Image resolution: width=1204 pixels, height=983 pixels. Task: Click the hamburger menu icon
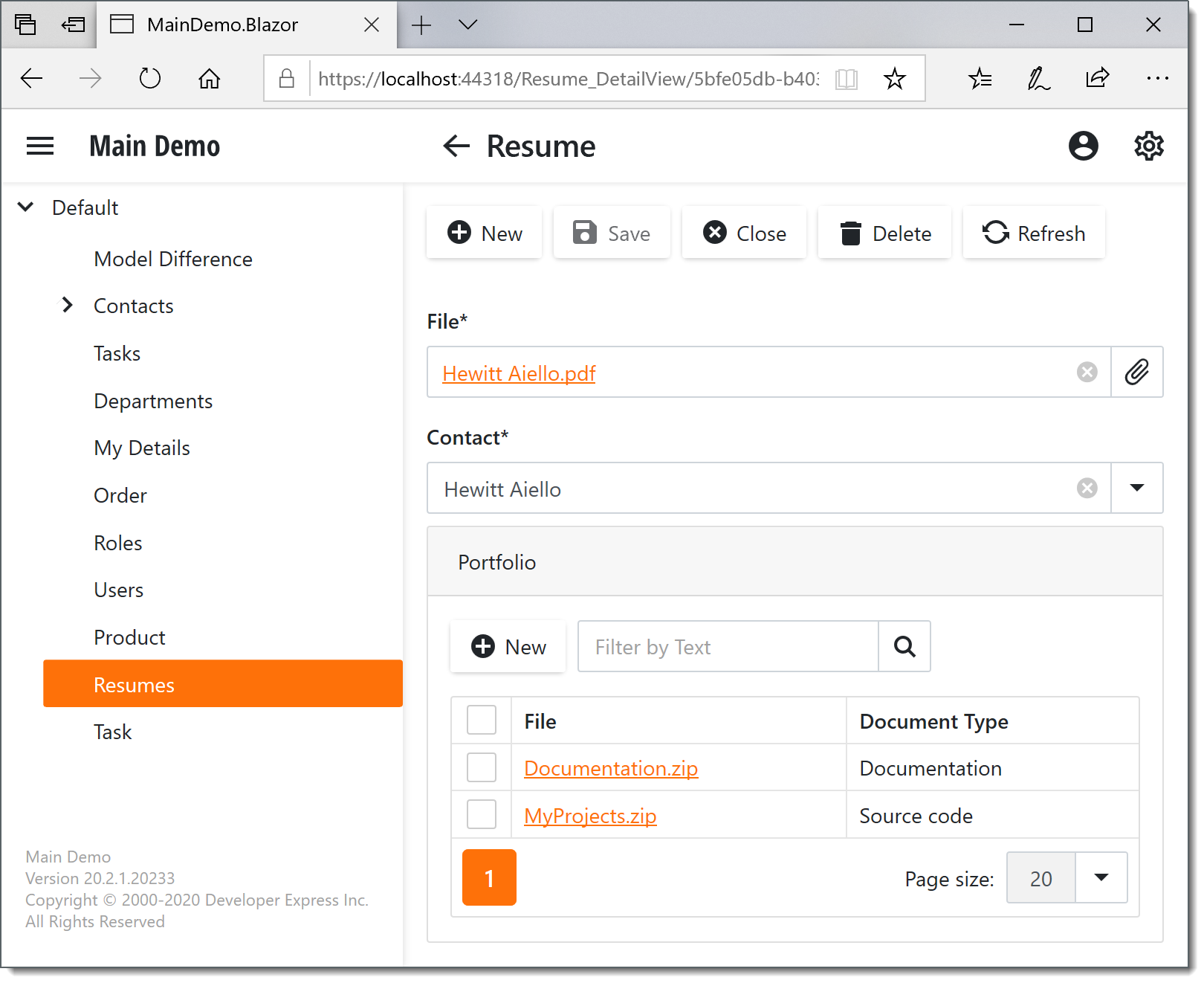(40, 146)
